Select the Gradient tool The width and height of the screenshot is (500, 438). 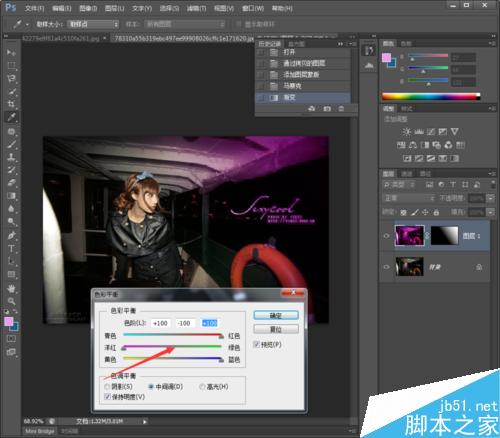click(x=11, y=196)
